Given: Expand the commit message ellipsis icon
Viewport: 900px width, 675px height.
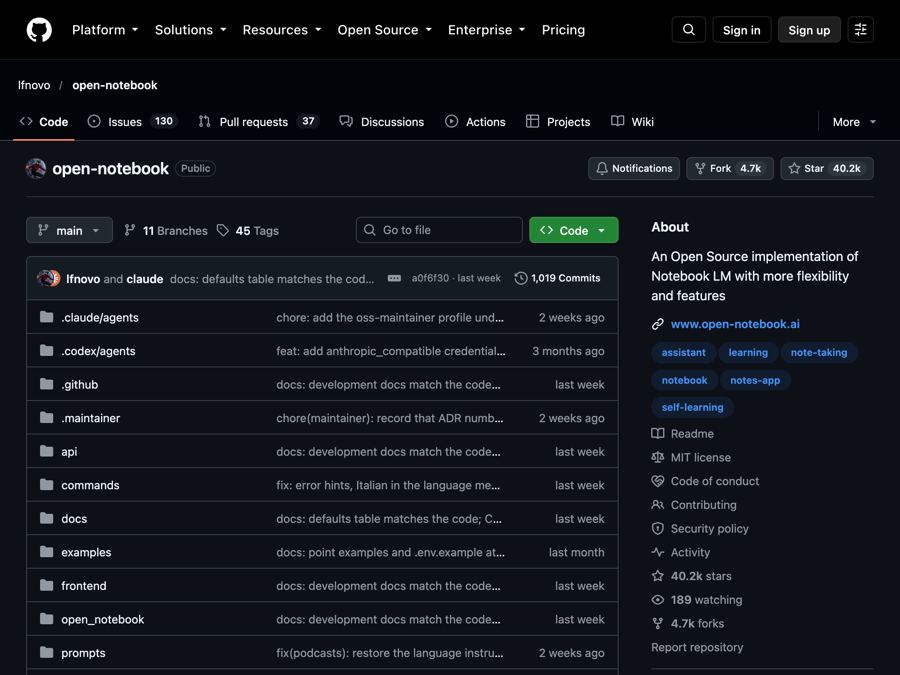Looking at the screenshot, I should [x=394, y=278].
